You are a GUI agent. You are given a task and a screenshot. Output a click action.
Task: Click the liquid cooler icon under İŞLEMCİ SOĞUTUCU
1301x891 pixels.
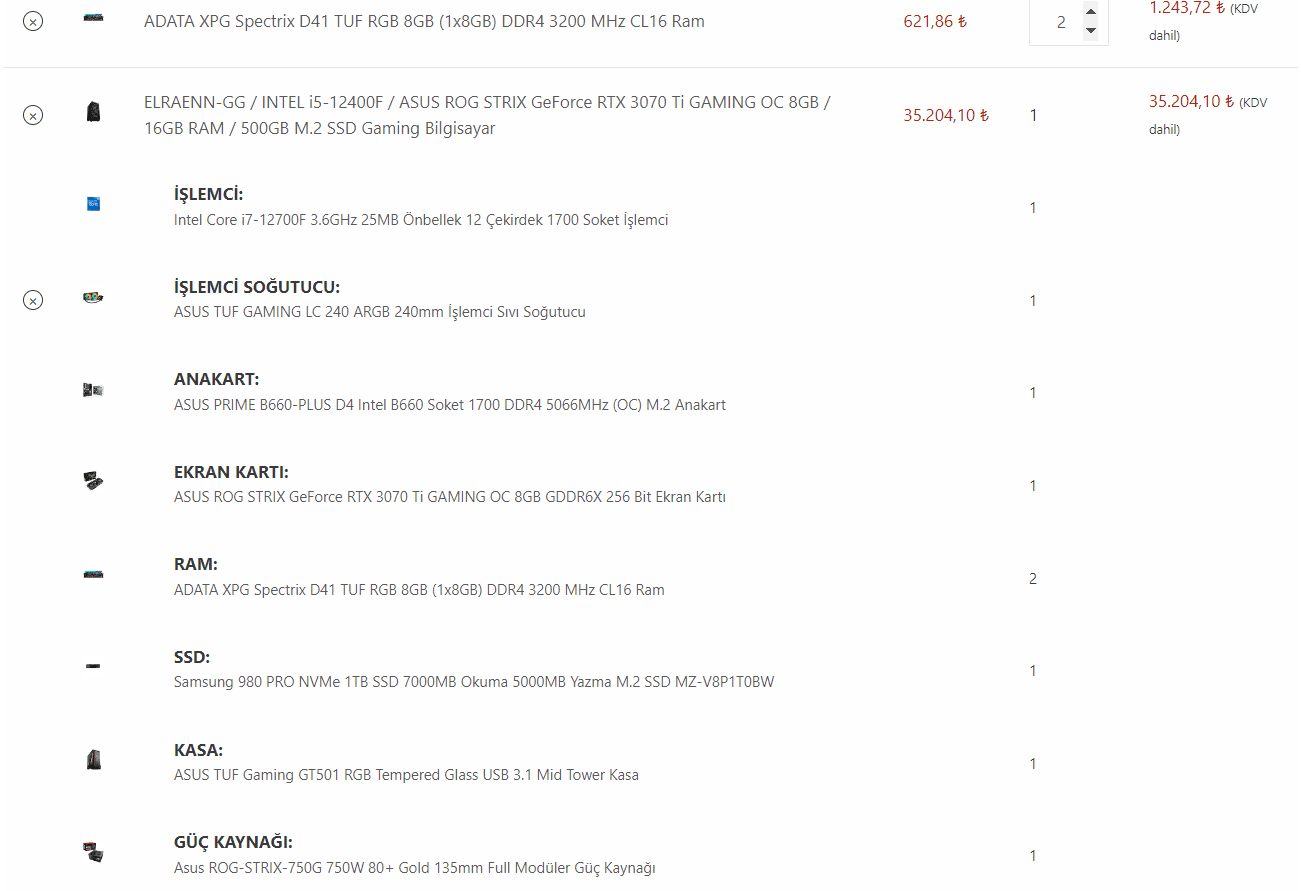click(x=93, y=297)
